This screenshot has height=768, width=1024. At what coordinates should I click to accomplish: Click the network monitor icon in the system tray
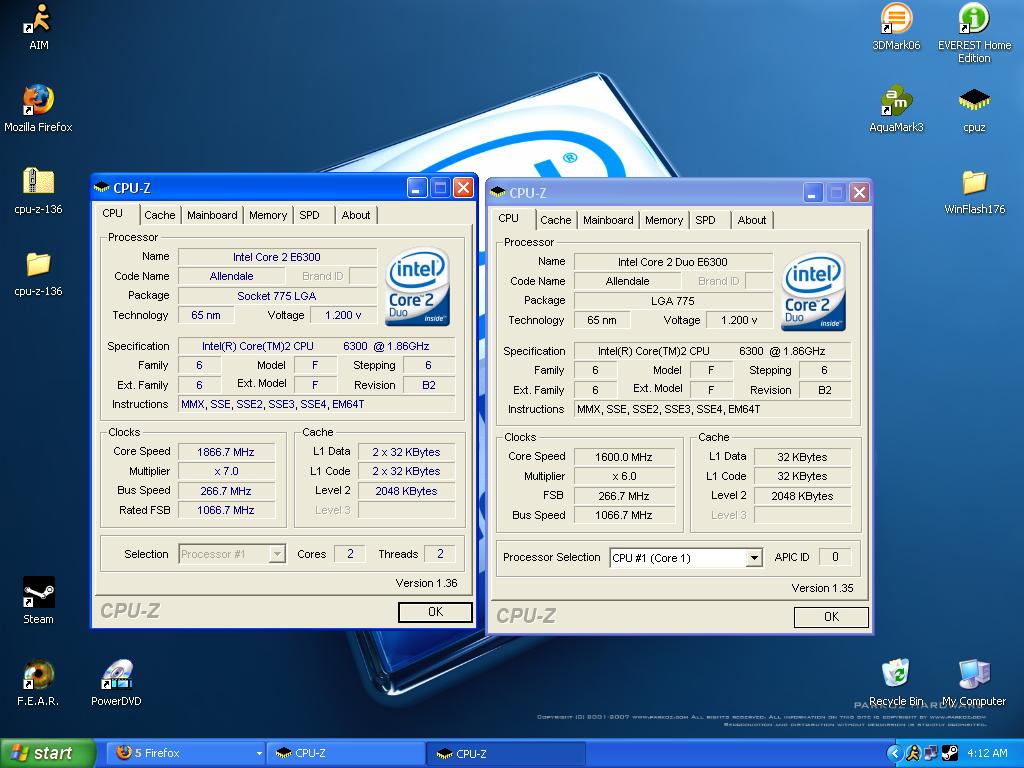coord(931,753)
